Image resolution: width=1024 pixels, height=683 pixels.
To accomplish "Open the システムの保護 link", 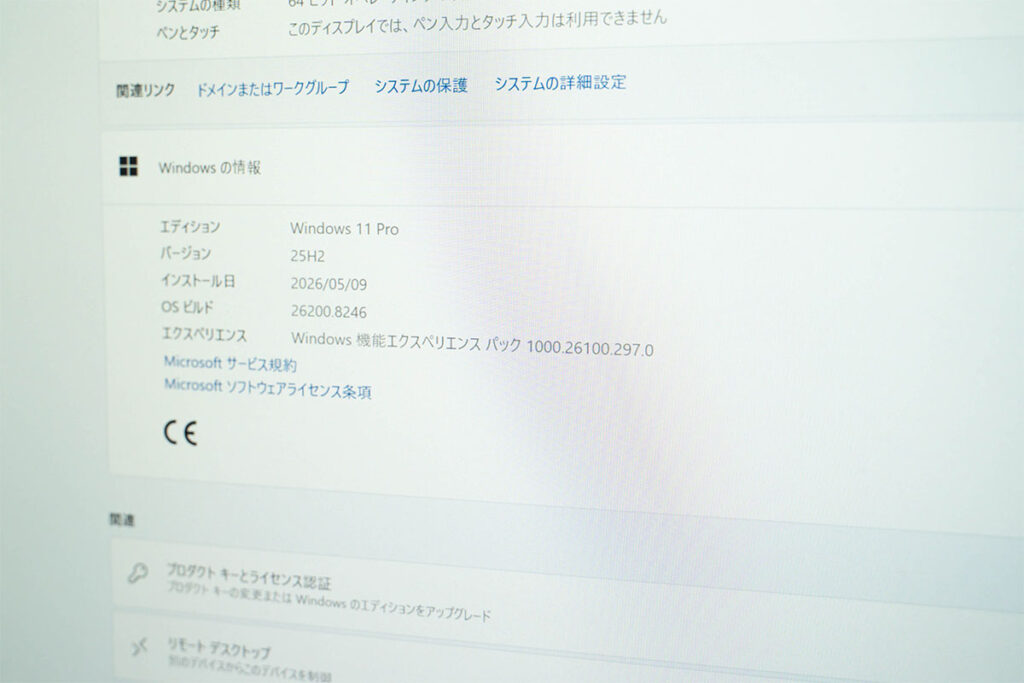I will pos(421,86).
